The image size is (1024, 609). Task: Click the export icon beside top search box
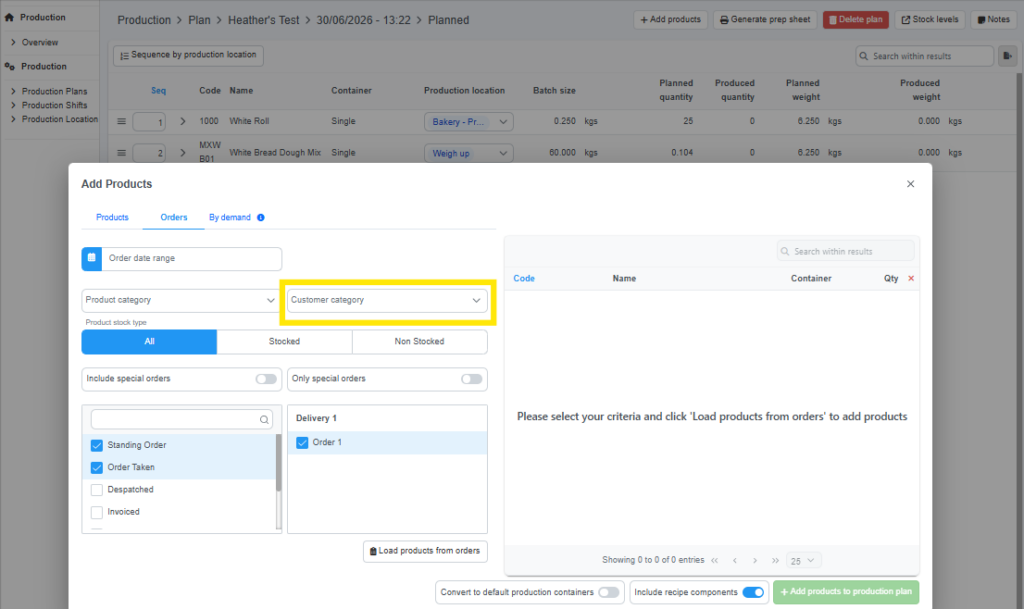pos(1007,56)
